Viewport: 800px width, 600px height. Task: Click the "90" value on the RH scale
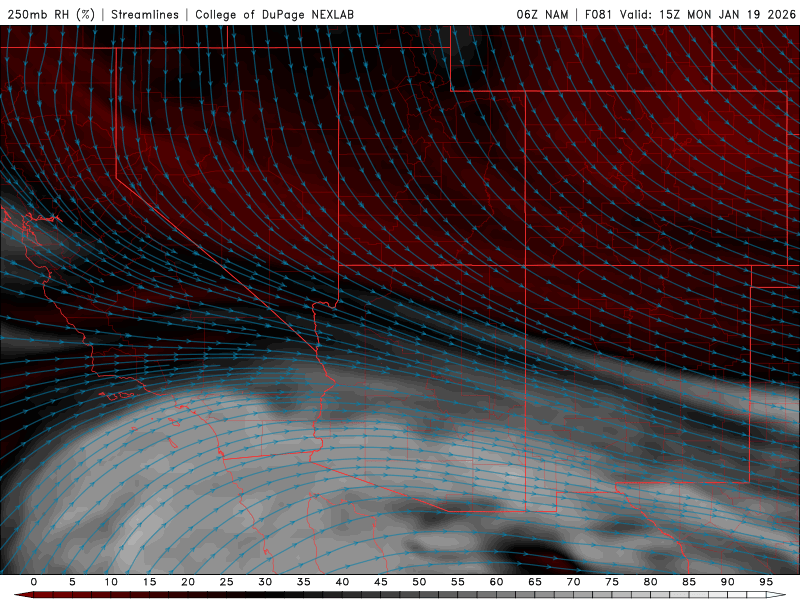pyautogui.click(x=728, y=582)
